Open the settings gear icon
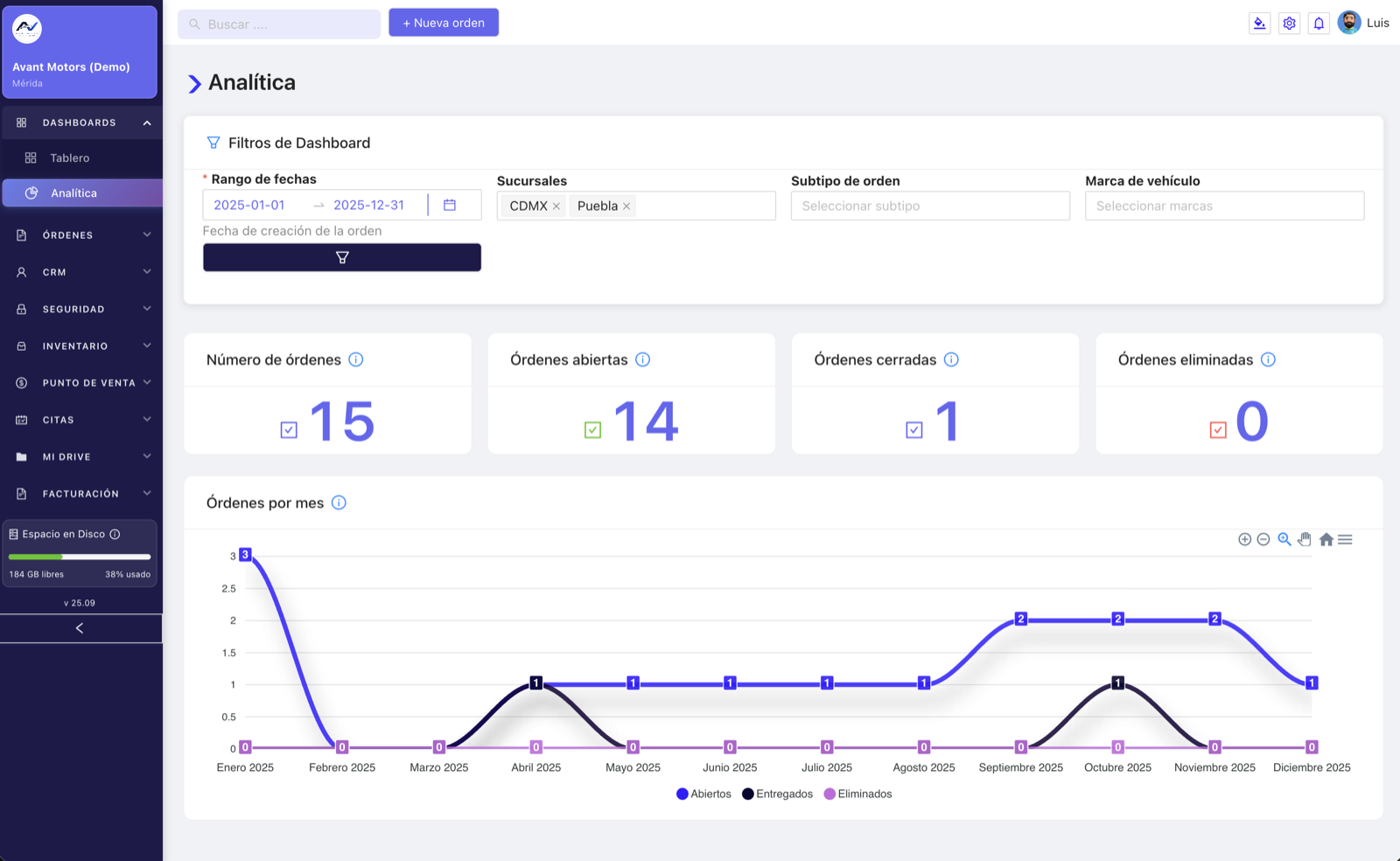 click(1289, 24)
